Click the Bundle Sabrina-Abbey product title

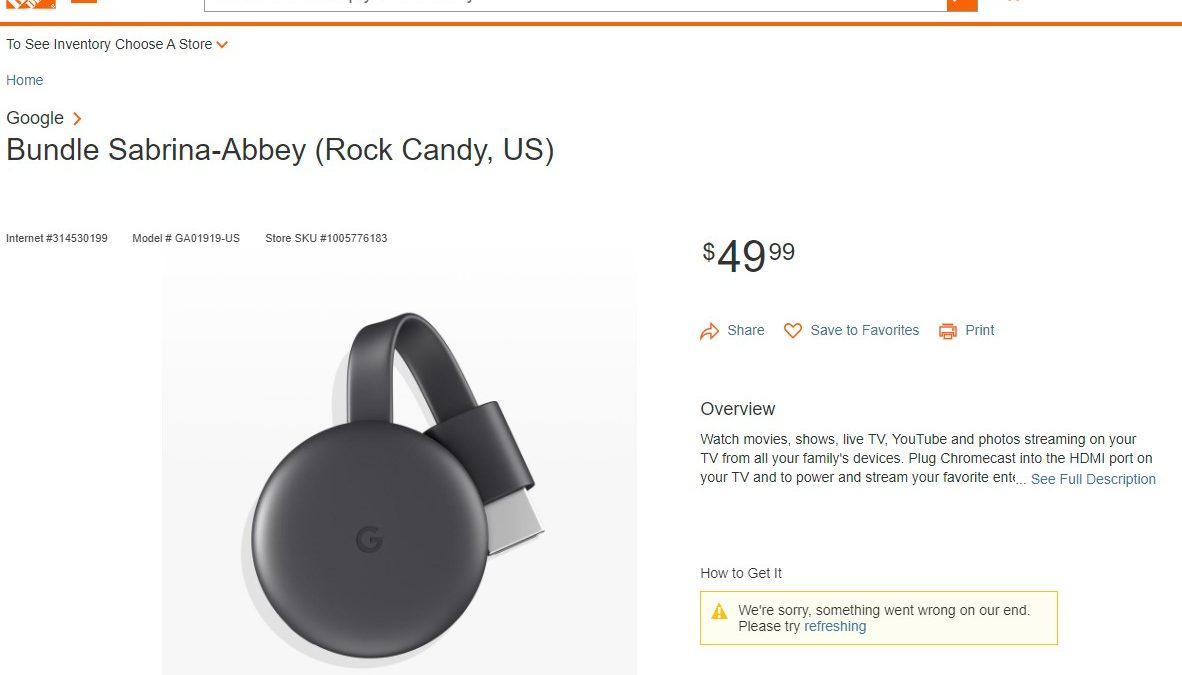280,150
